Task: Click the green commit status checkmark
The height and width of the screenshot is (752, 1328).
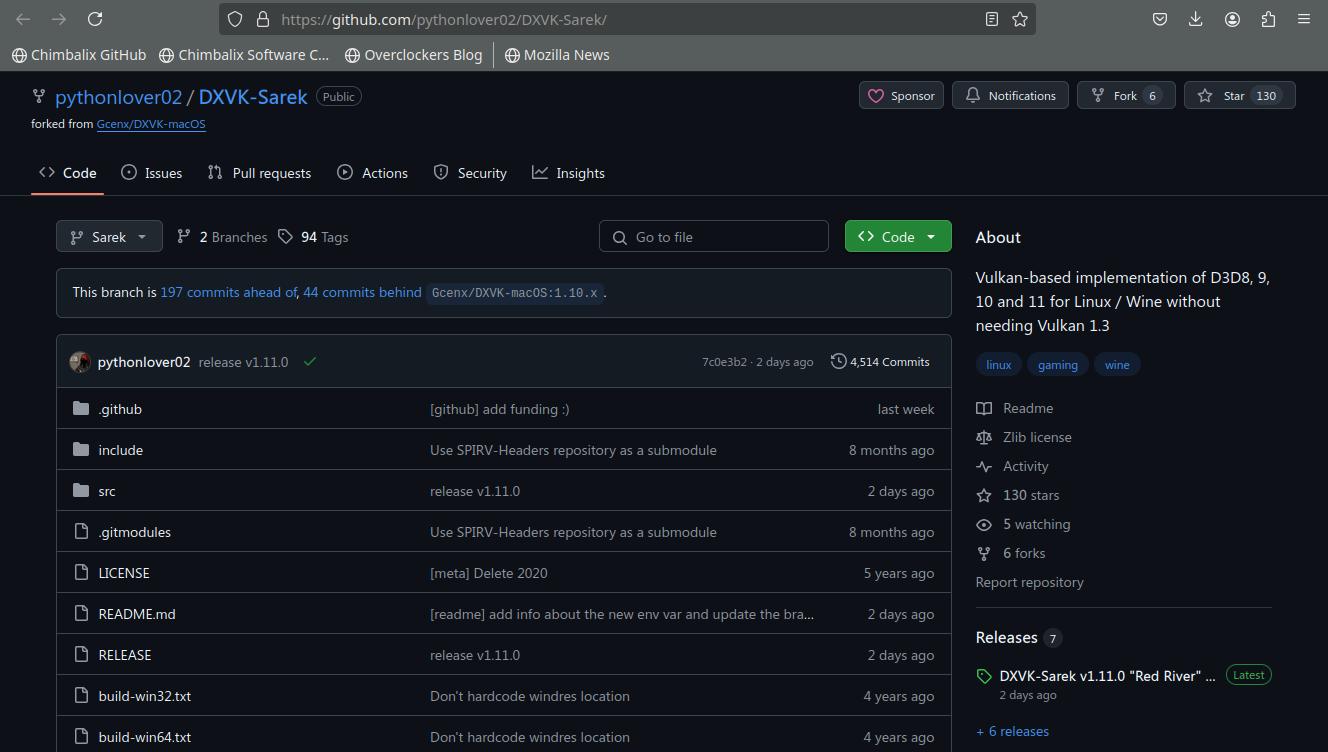Action: (x=310, y=362)
